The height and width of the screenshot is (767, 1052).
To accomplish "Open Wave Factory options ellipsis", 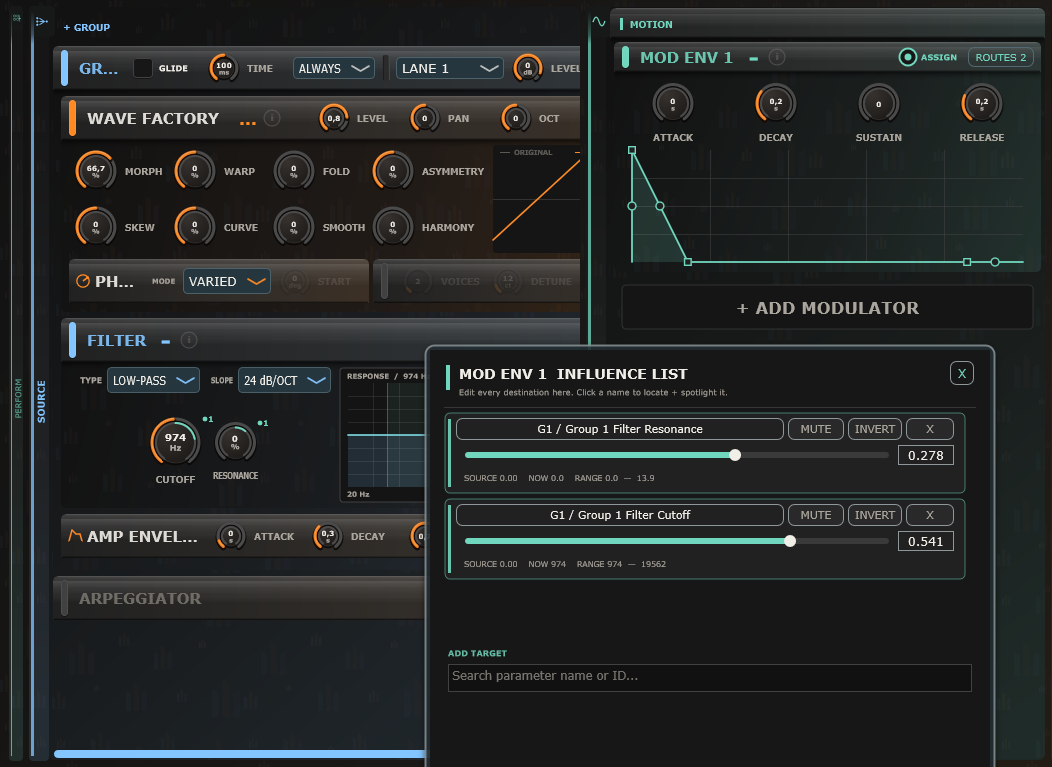I will point(248,122).
